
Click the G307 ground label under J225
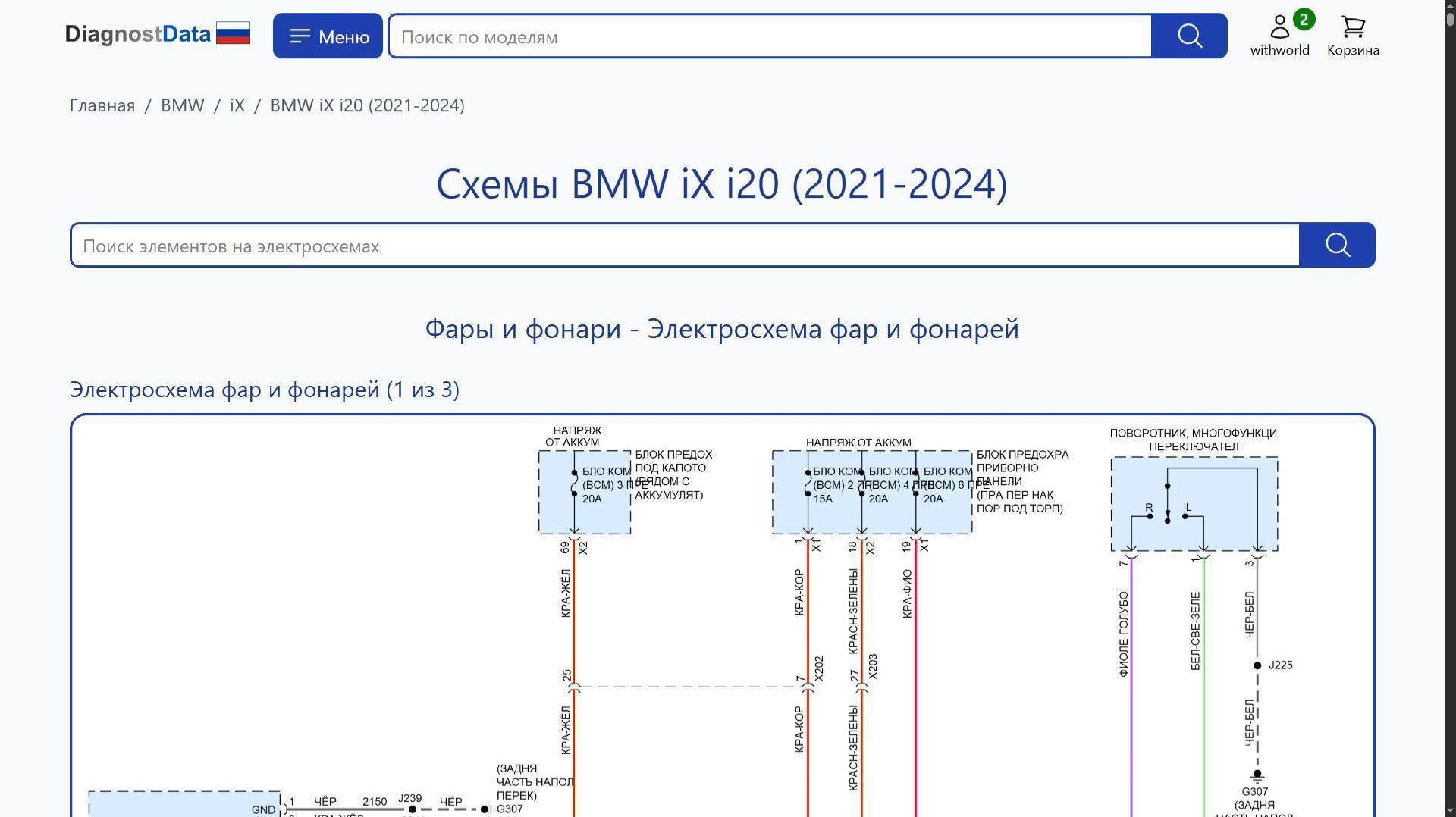[x=1255, y=792]
